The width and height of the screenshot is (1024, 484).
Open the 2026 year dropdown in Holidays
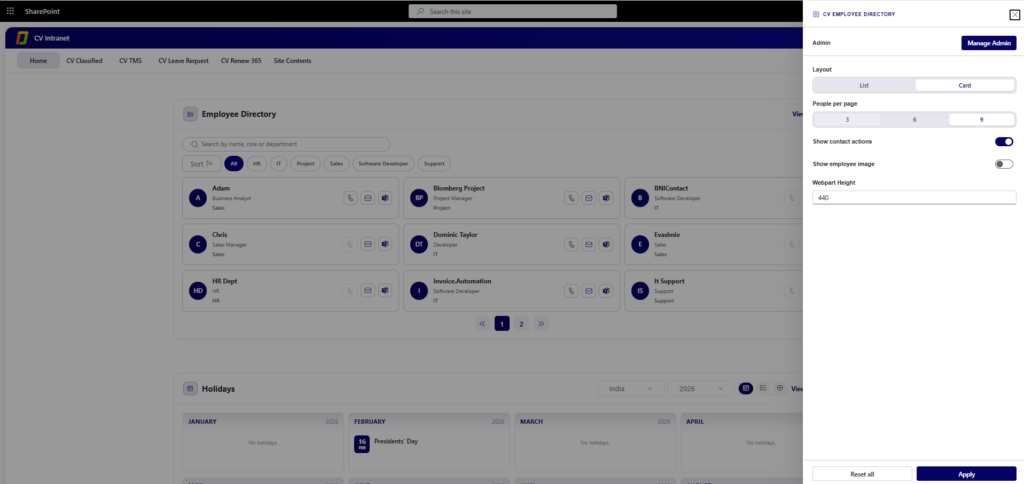(x=701, y=389)
